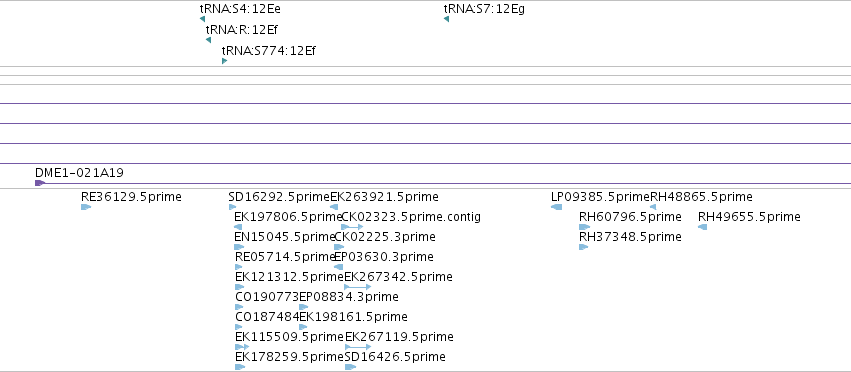The image size is (851, 372).
Task: Click the RE36129.5prime EST glyph
Action: click(x=86, y=207)
